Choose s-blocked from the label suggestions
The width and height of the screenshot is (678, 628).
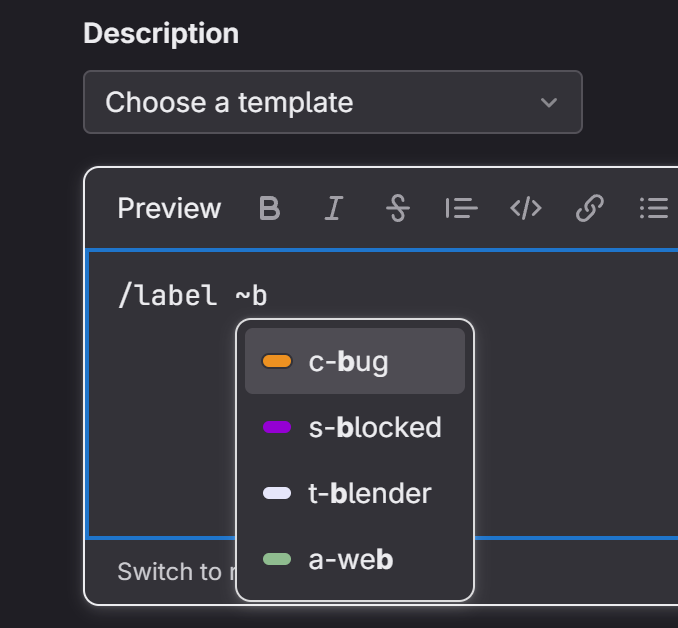tap(374, 427)
